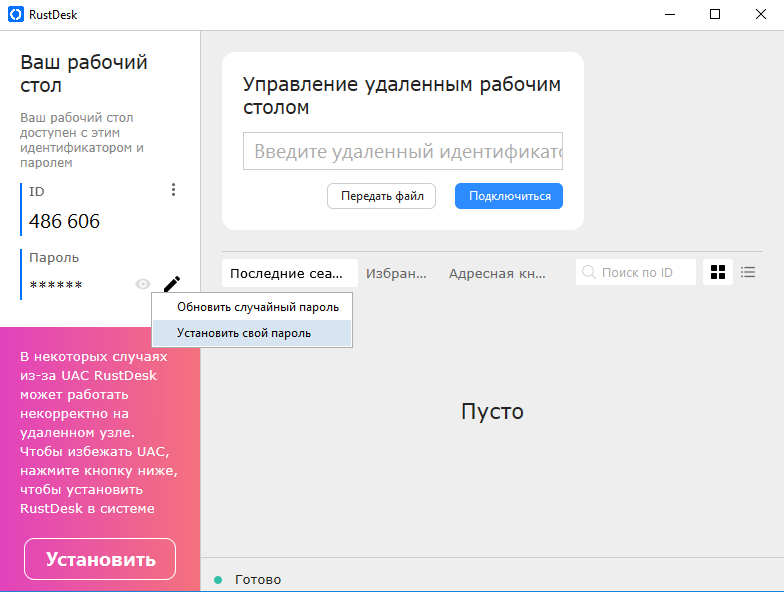This screenshot has width=784, height=592.
Task: Click the pencil edit password icon
Action: click(x=172, y=284)
